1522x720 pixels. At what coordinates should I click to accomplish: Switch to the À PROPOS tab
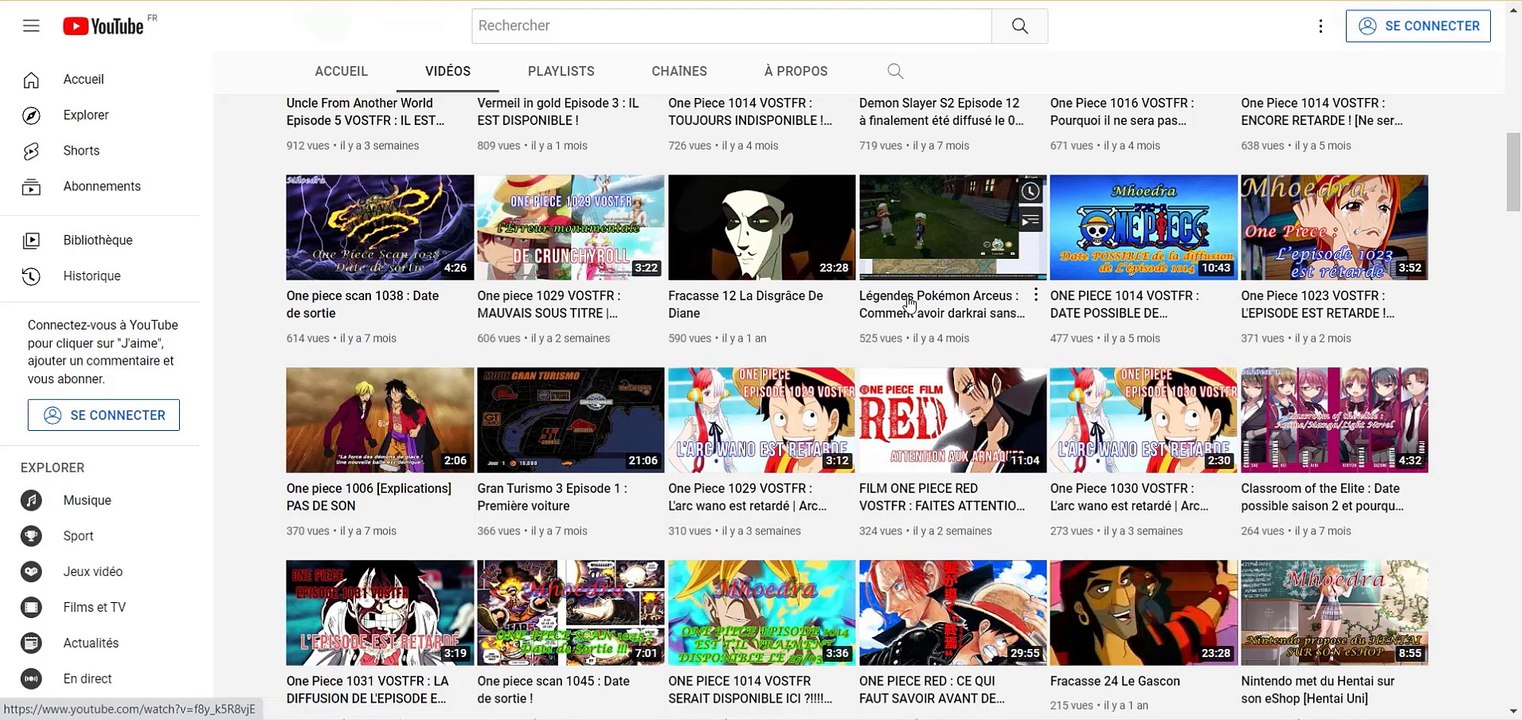tap(796, 71)
